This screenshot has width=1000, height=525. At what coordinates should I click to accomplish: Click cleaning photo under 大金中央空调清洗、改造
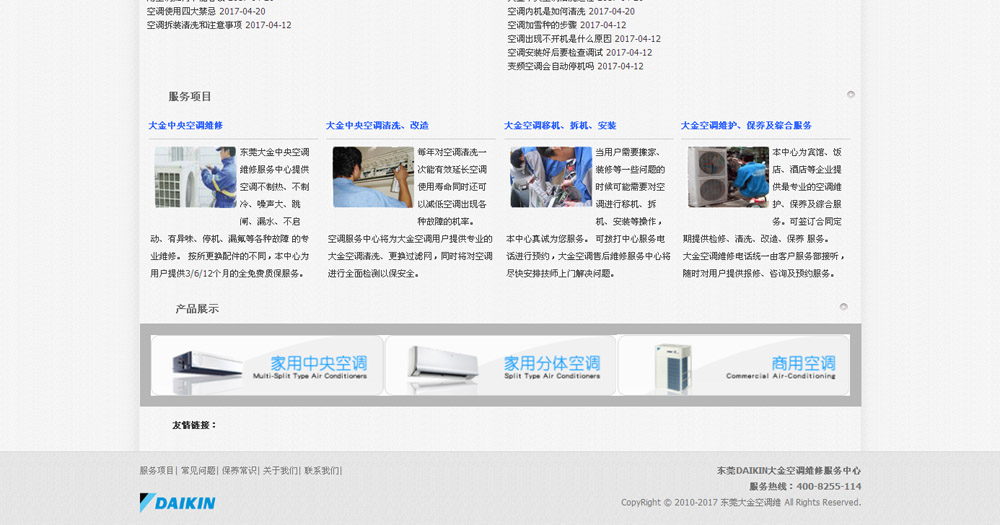coord(373,177)
